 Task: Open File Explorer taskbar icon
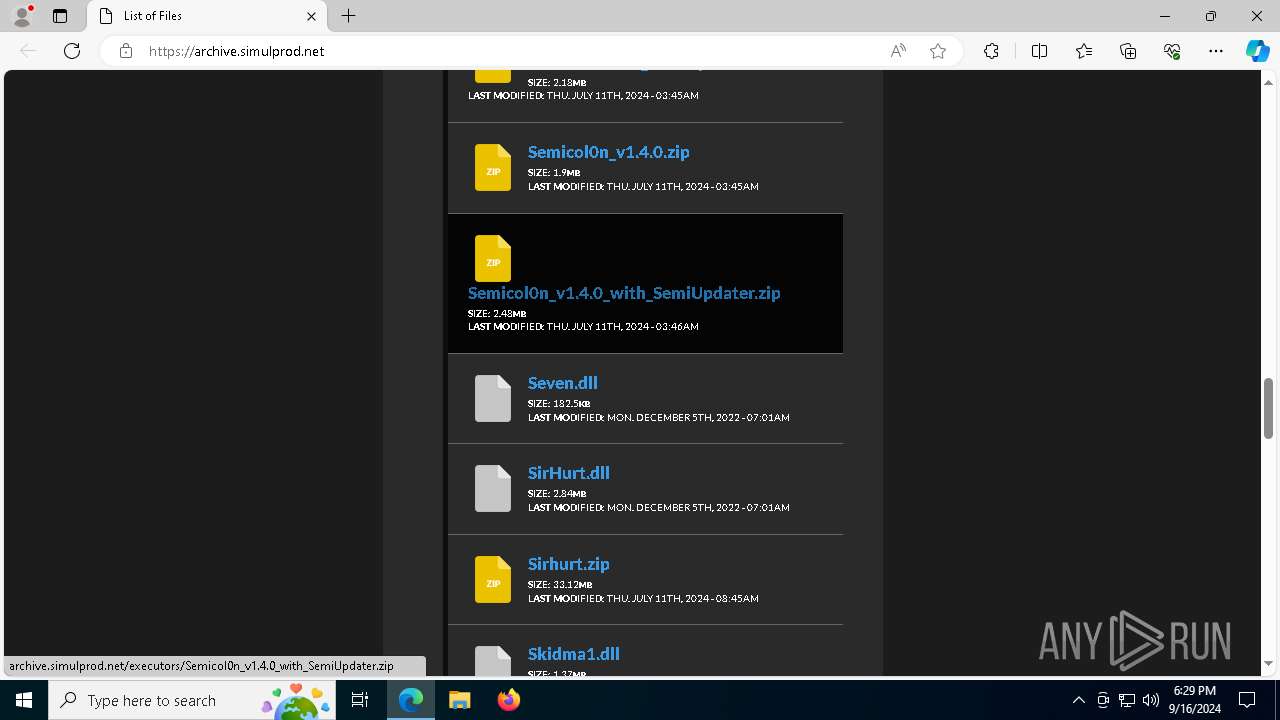click(x=460, y=700)
